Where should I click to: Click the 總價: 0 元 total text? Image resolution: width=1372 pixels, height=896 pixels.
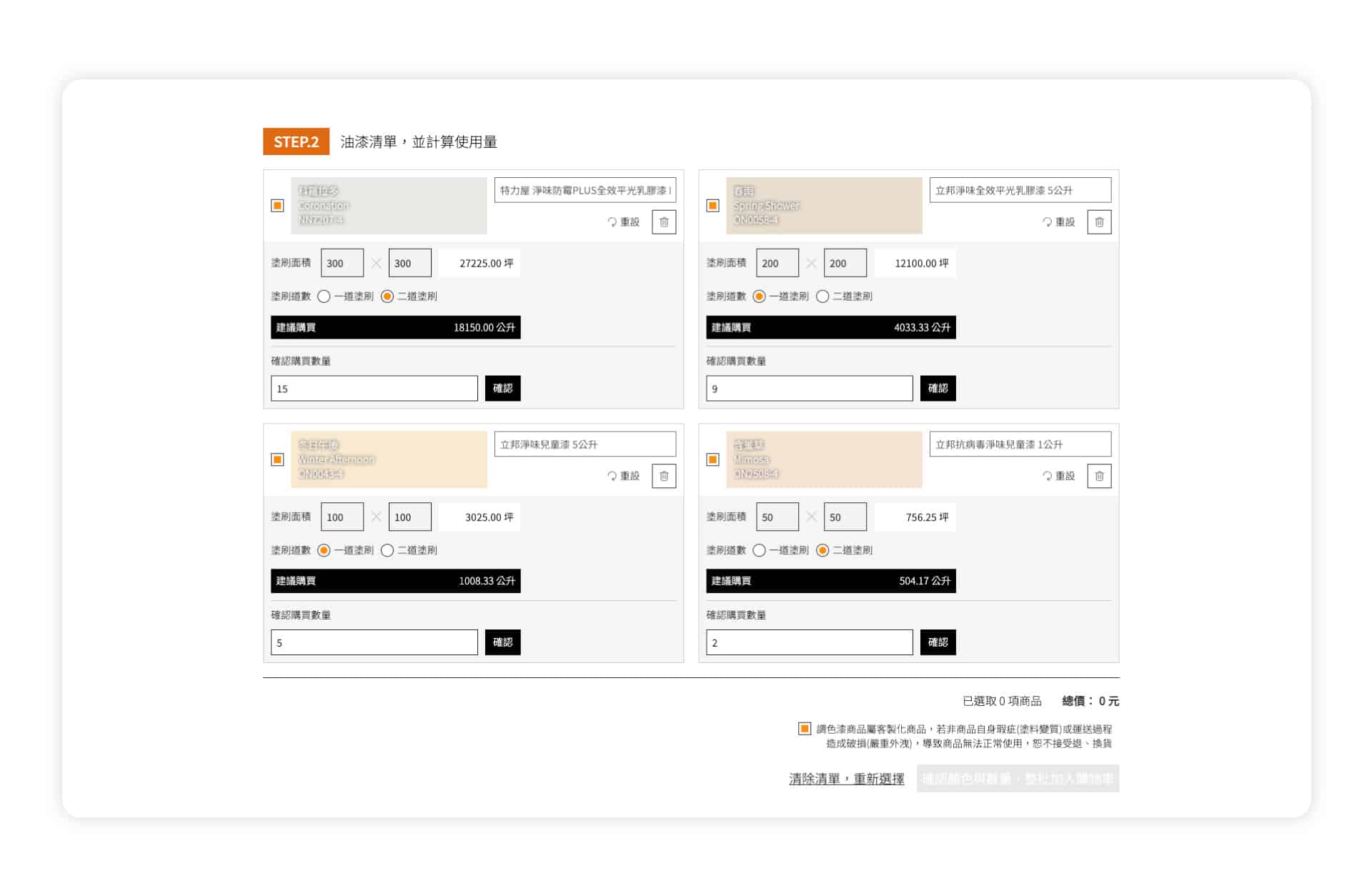pos(1090,701)
